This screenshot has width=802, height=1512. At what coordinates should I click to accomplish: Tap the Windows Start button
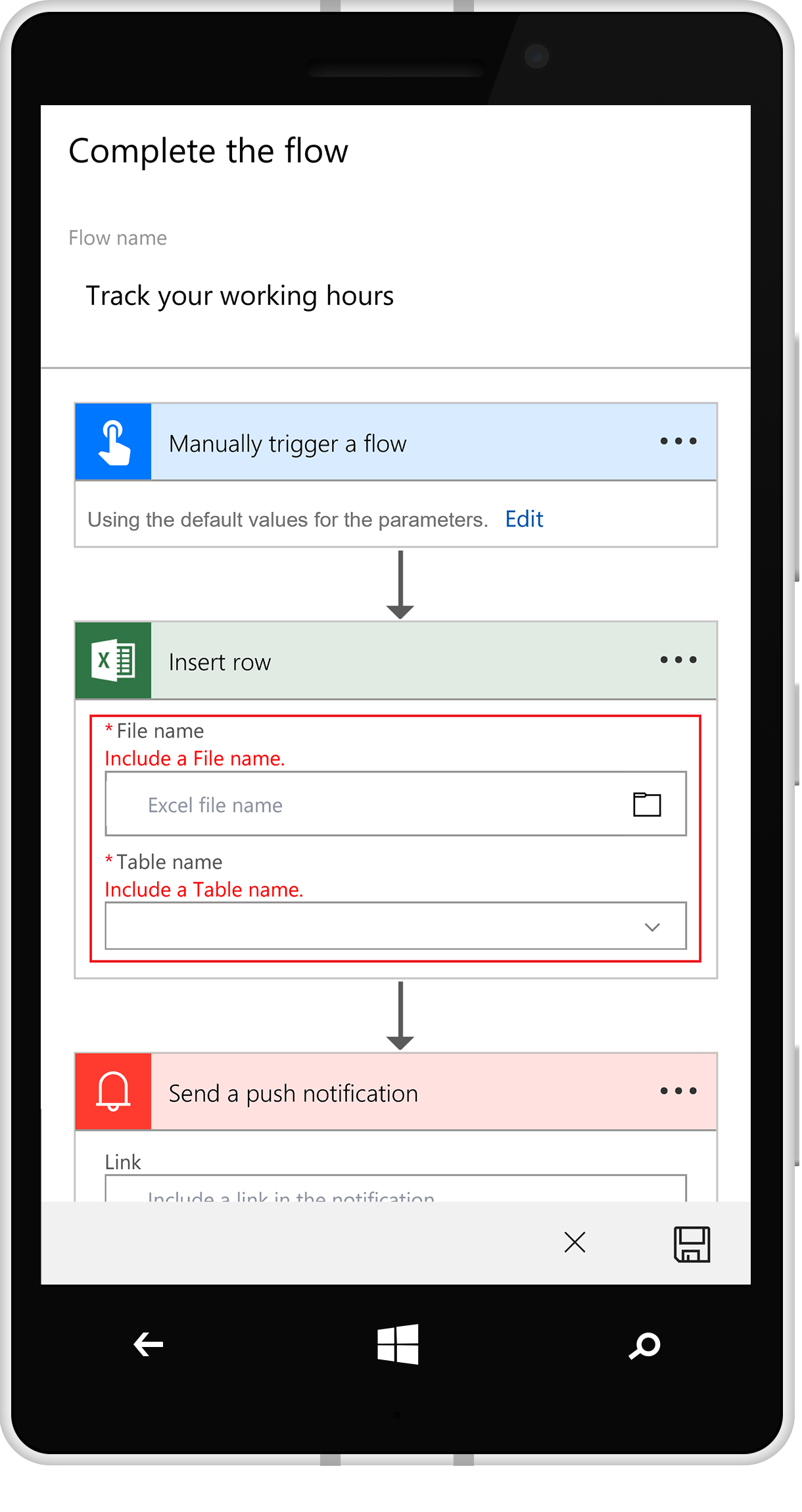tap(398, 1344)
